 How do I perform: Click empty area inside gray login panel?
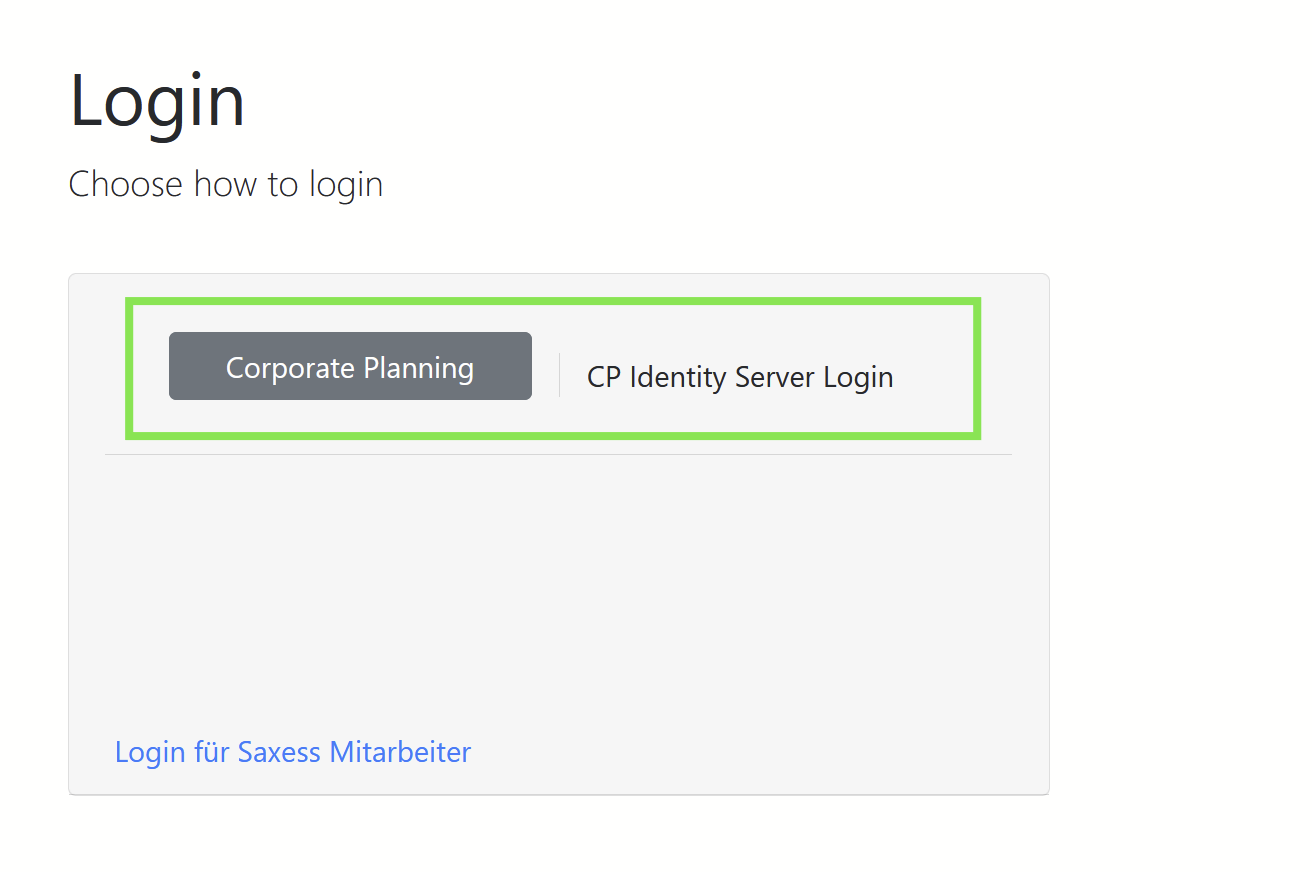coord(558,590)
